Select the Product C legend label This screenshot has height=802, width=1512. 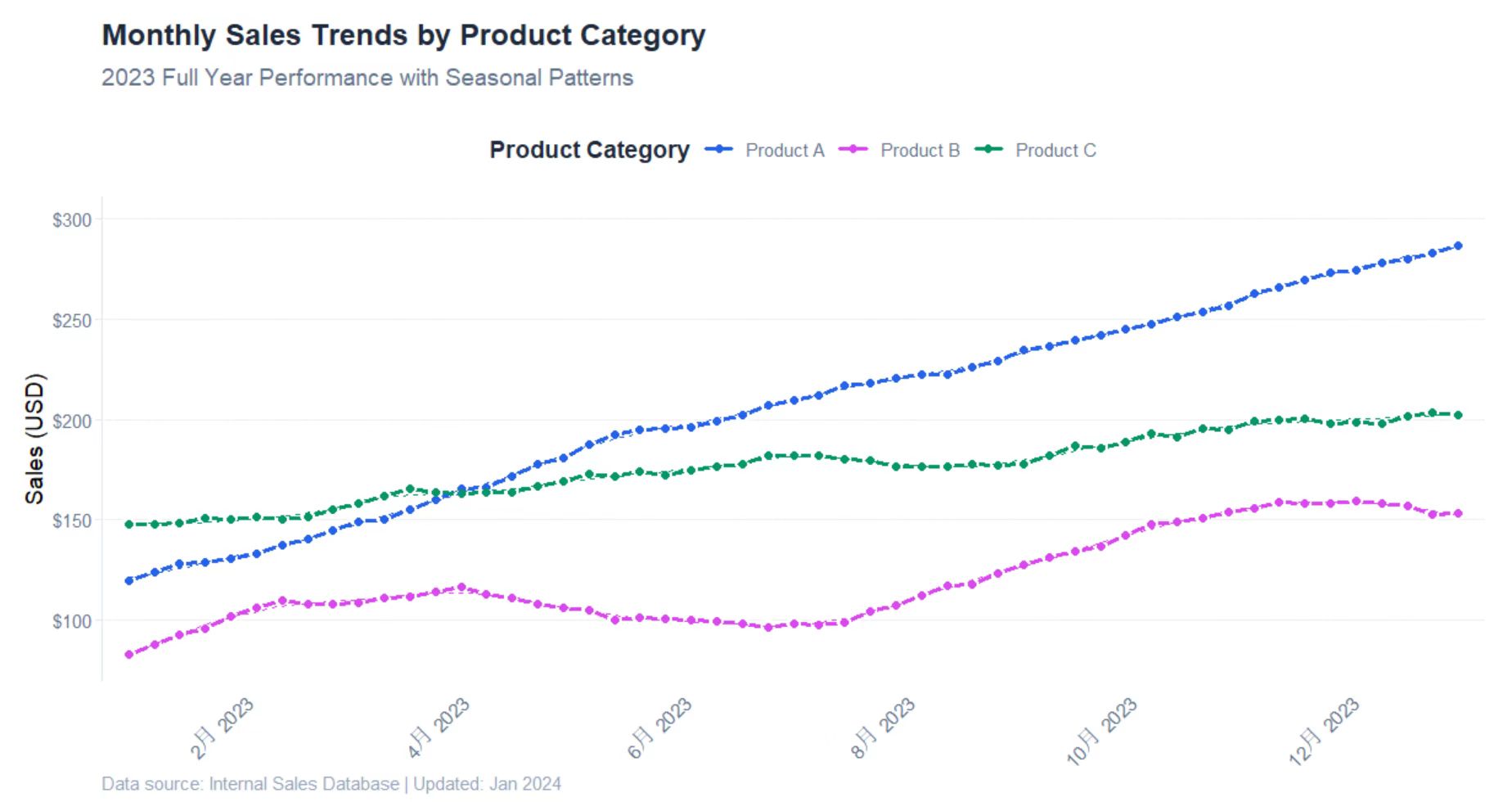point(1055,151)
